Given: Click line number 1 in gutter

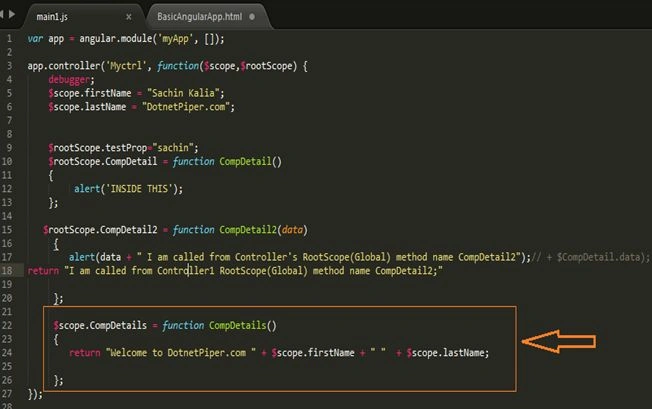Looking at the screenshot, I should (9, 39).
